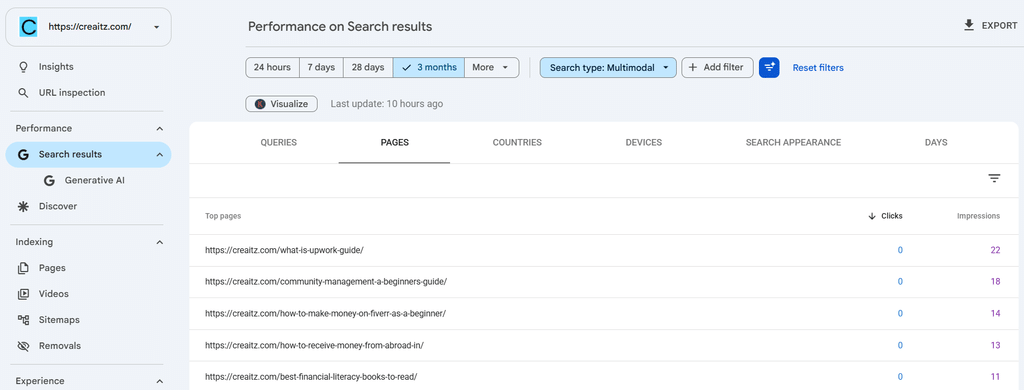Switch to the Days tab

coord(936,142)
